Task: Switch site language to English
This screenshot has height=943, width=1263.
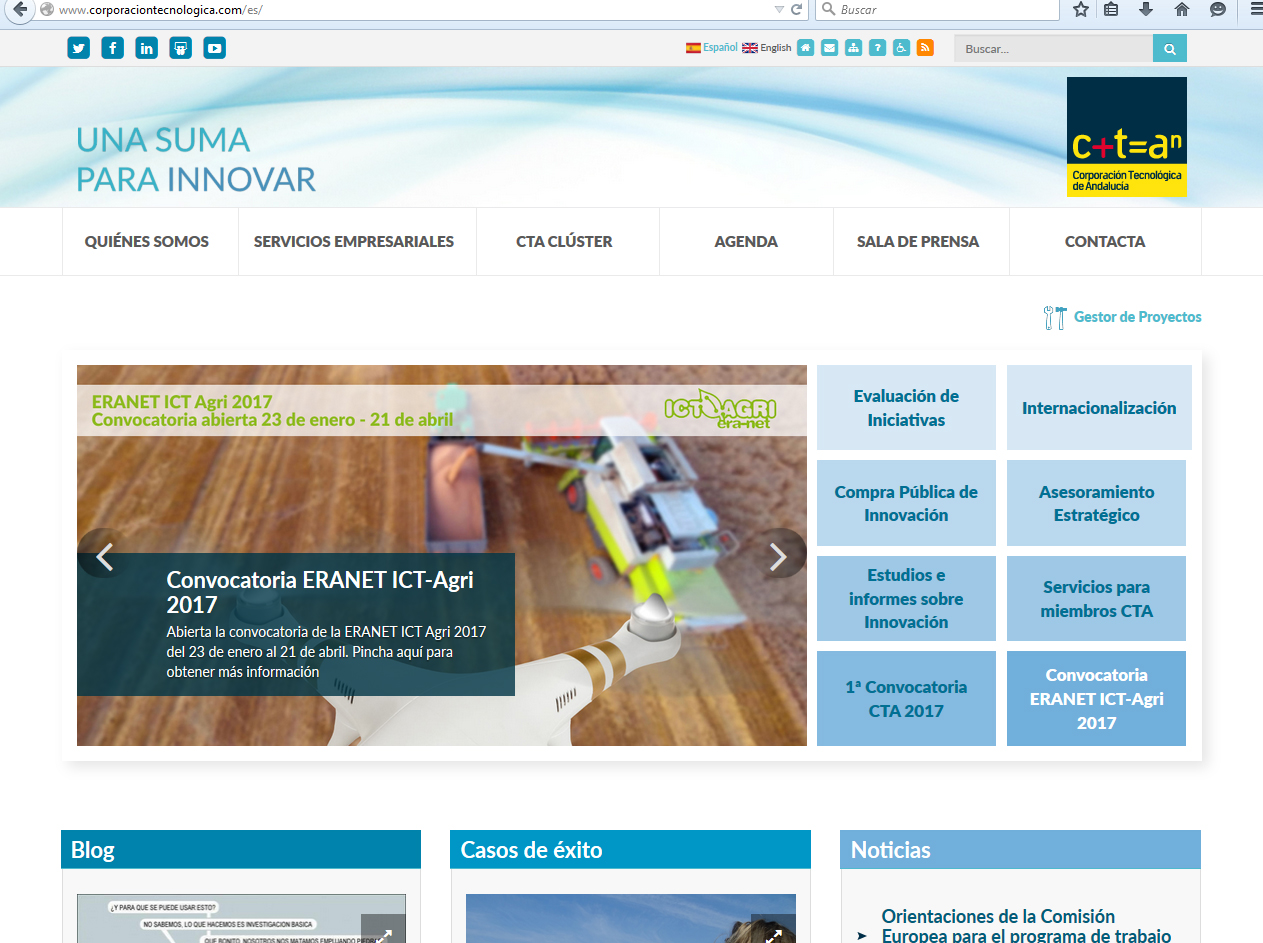Action: coord(767,47)
